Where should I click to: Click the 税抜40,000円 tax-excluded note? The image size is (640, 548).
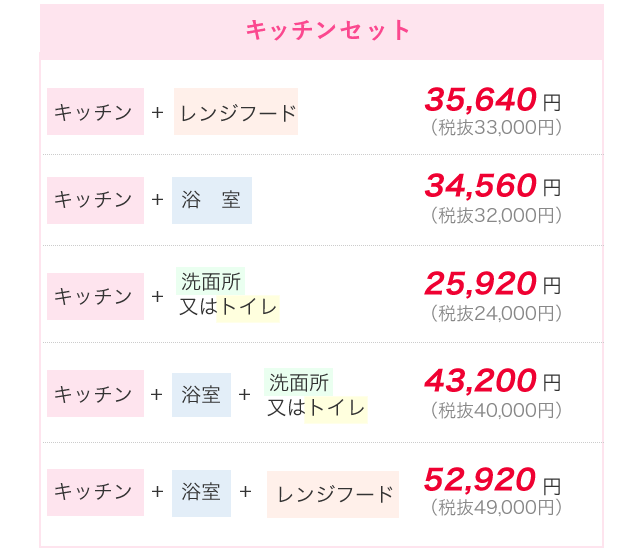click(496, 410)
